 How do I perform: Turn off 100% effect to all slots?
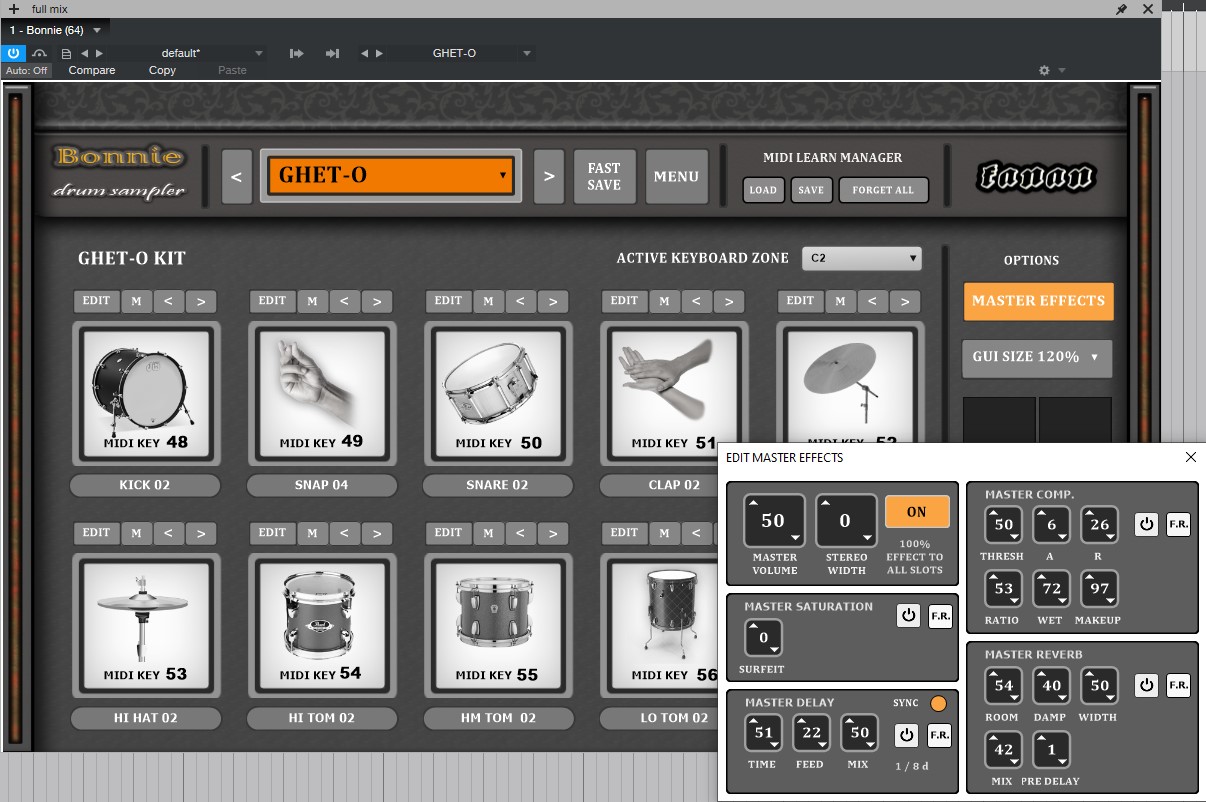point(916,512)
